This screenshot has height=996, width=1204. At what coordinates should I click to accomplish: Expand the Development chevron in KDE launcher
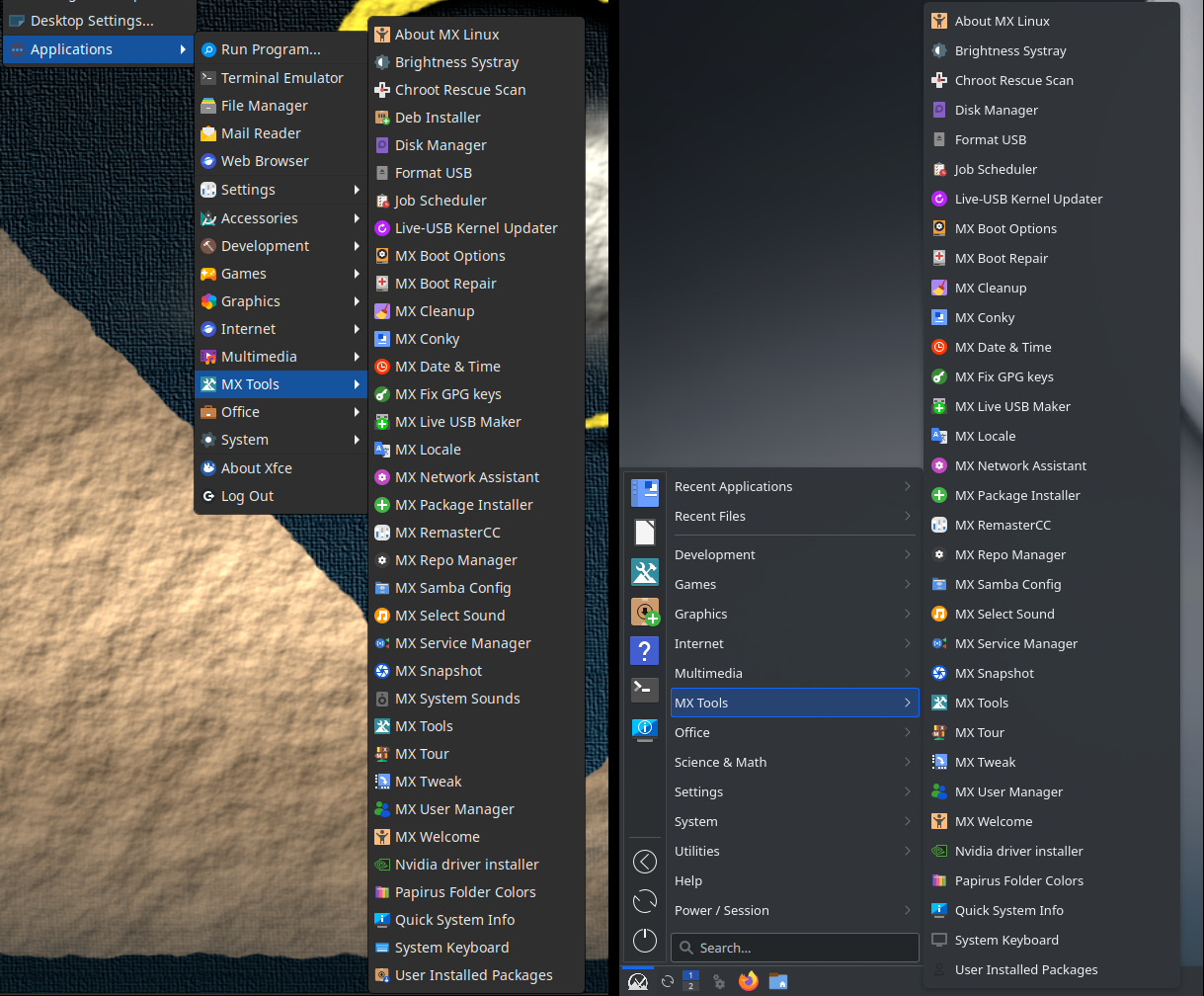(x=907, y=554)
